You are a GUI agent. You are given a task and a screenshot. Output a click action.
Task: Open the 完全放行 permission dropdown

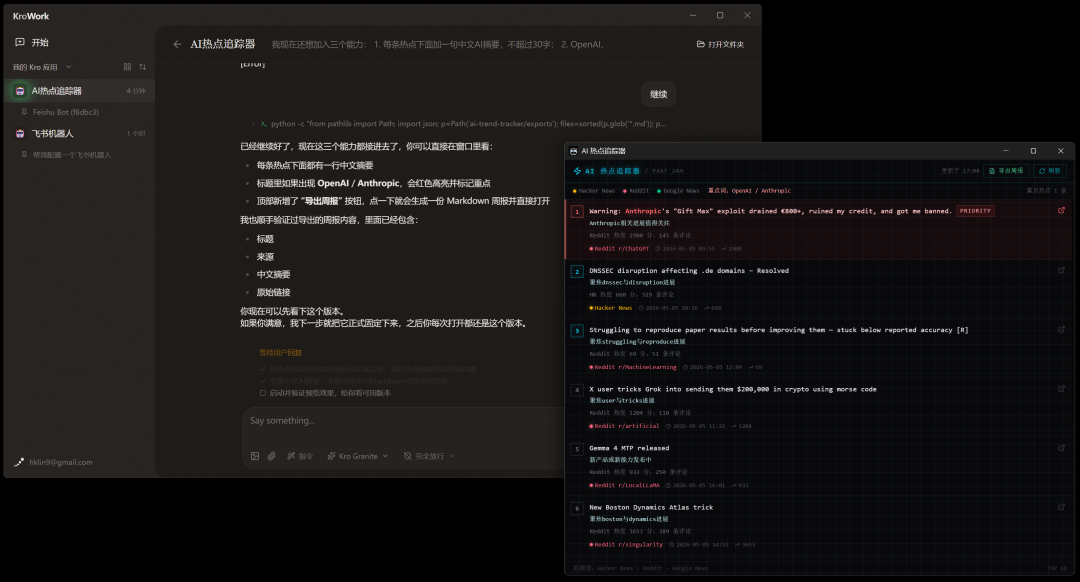tap(429, 456)
